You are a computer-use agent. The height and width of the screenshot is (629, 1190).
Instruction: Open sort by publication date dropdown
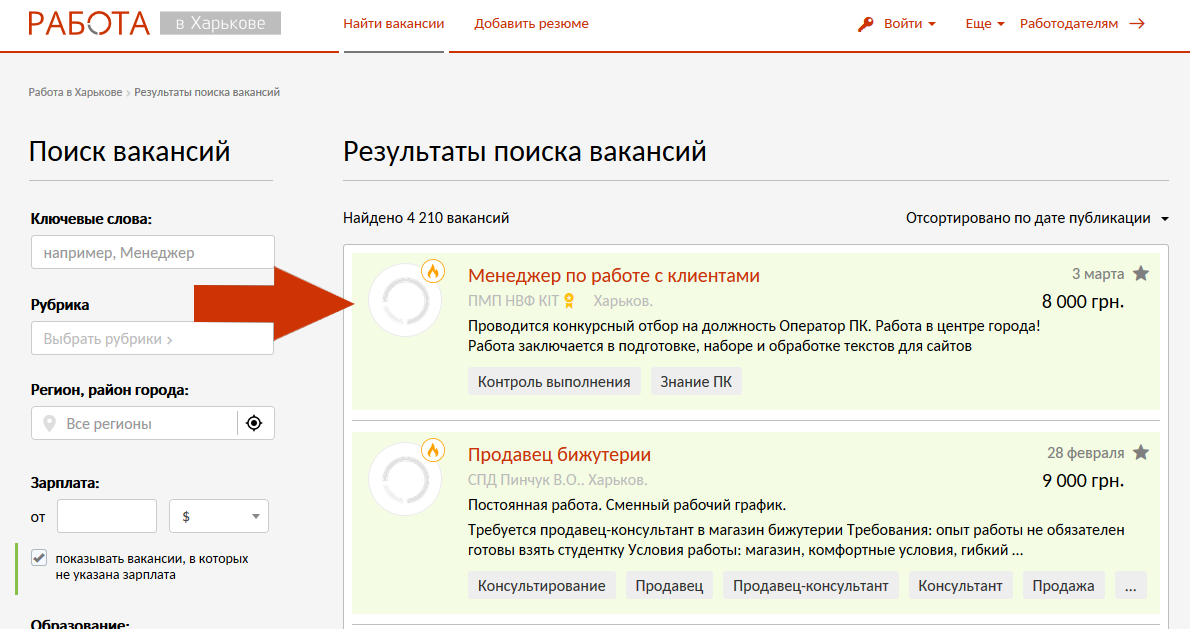pos(1036,218)
